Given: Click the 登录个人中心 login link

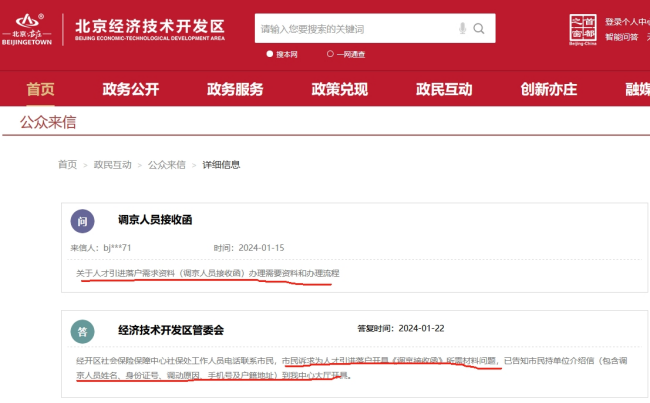Looking at the screenshot, I should (627, 22).
